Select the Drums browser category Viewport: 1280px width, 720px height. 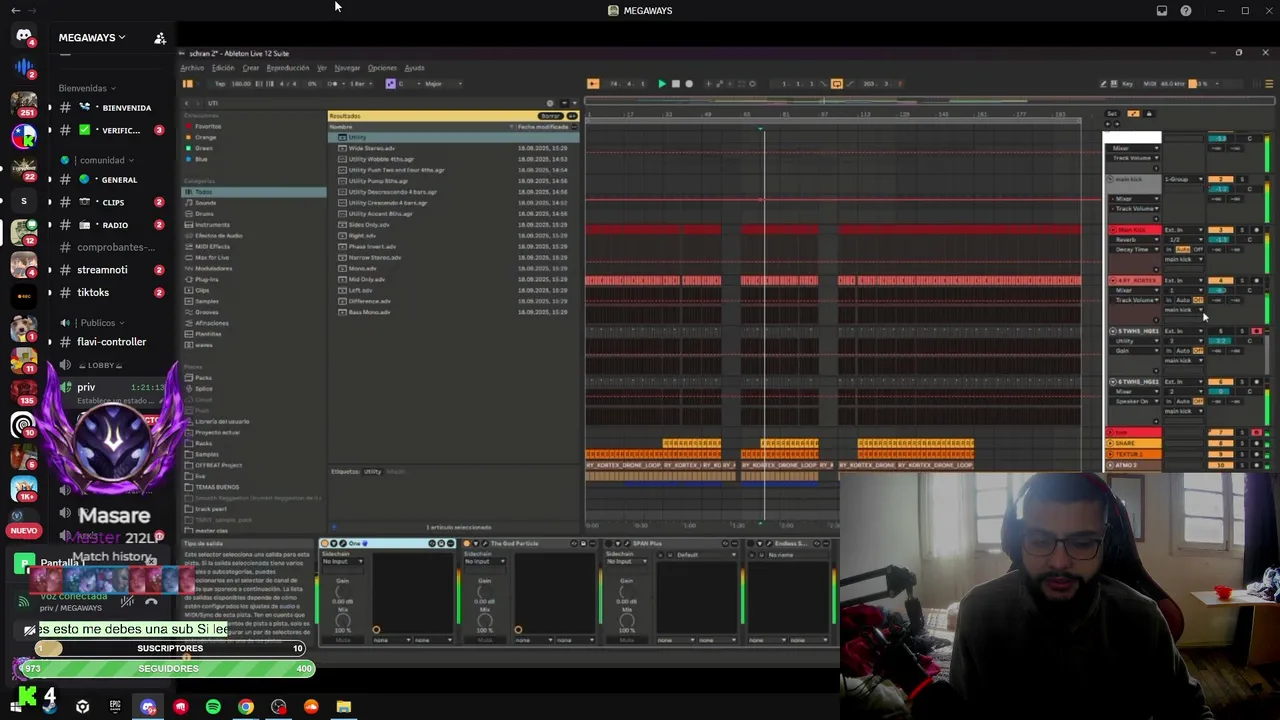click(204, 214)
